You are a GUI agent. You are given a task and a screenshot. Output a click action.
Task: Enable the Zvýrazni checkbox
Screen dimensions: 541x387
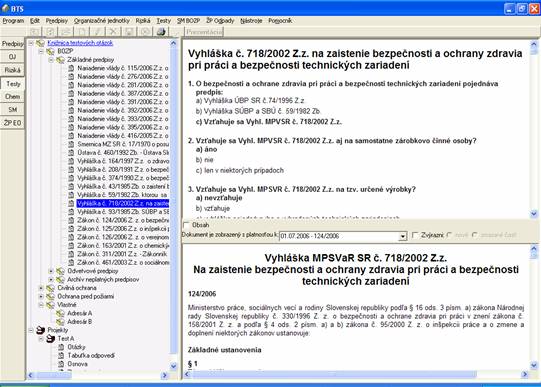pos(415,235)
